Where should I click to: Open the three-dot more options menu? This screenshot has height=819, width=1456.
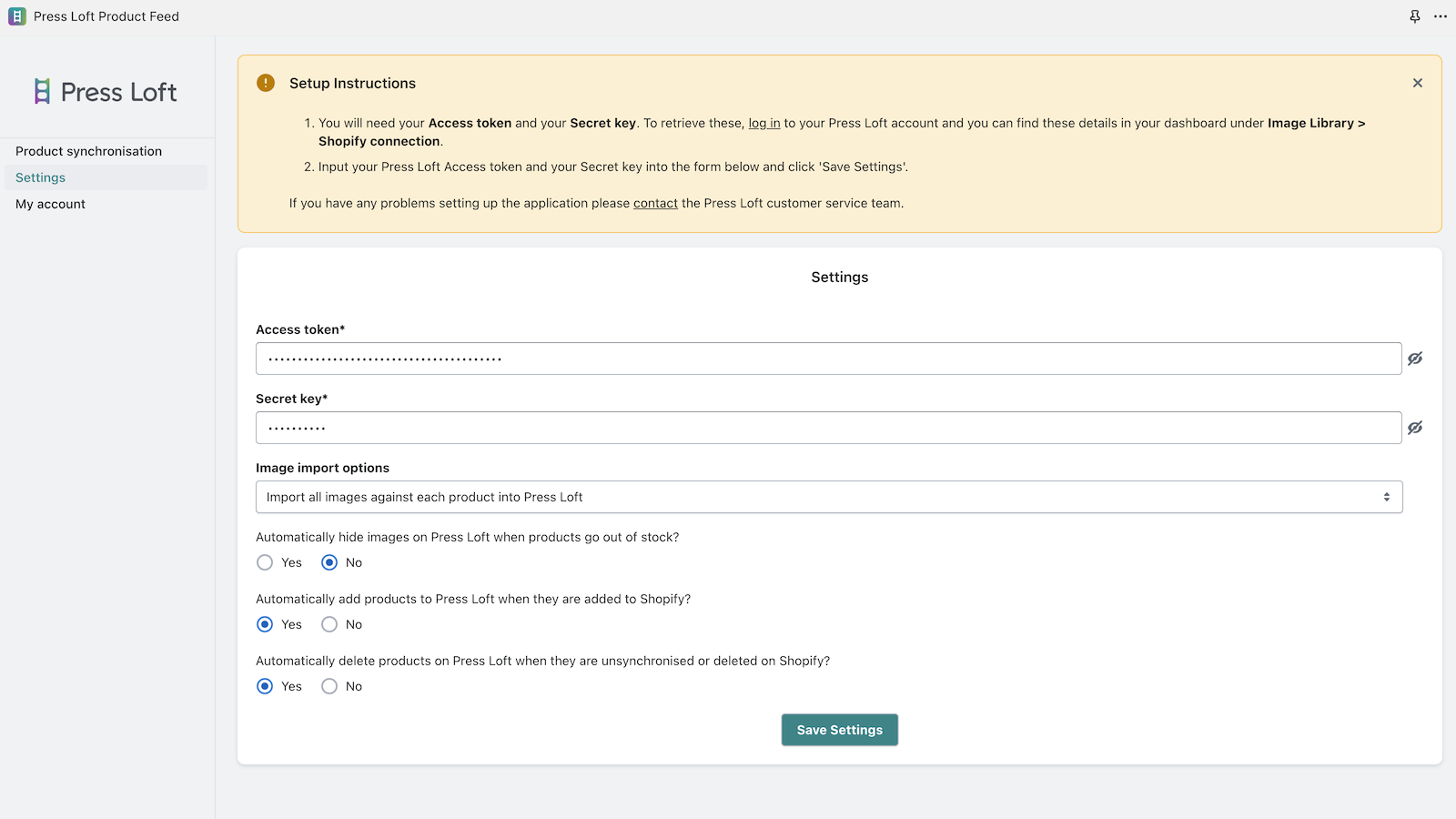[x=1441, y=16]
